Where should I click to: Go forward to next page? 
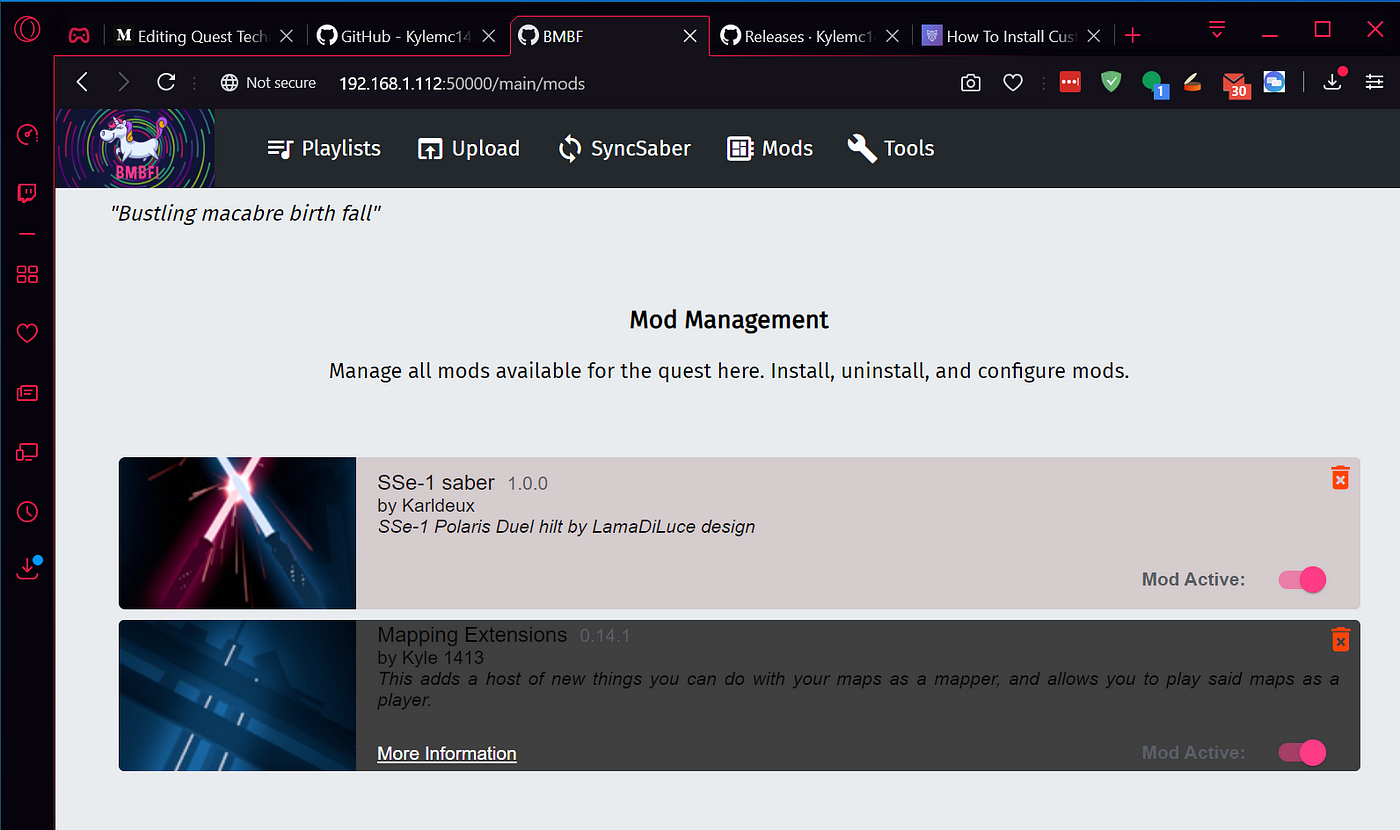pyautogui.click(x=123, y=83)
